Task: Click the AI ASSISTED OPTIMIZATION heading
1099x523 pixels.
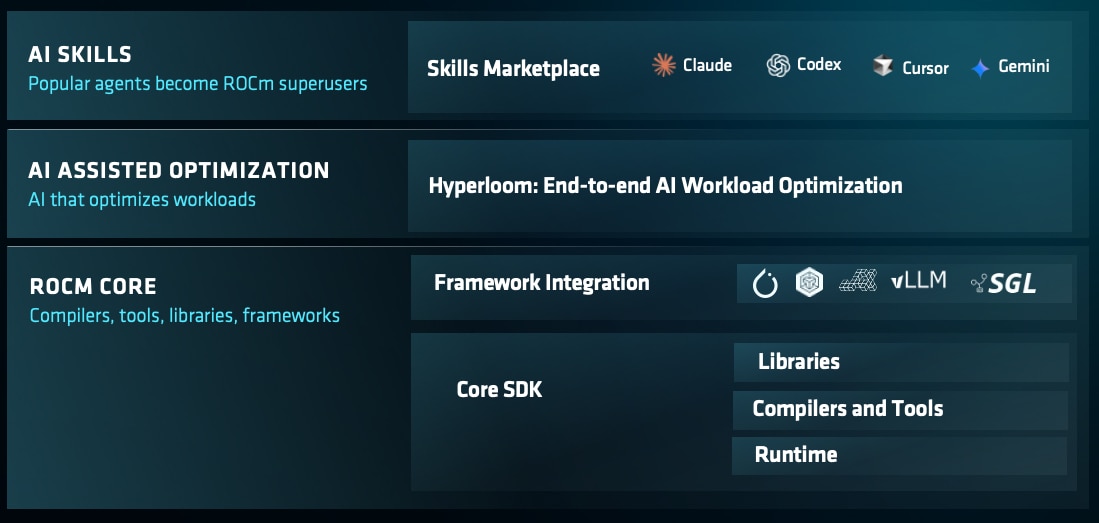Action: point(179,170)
